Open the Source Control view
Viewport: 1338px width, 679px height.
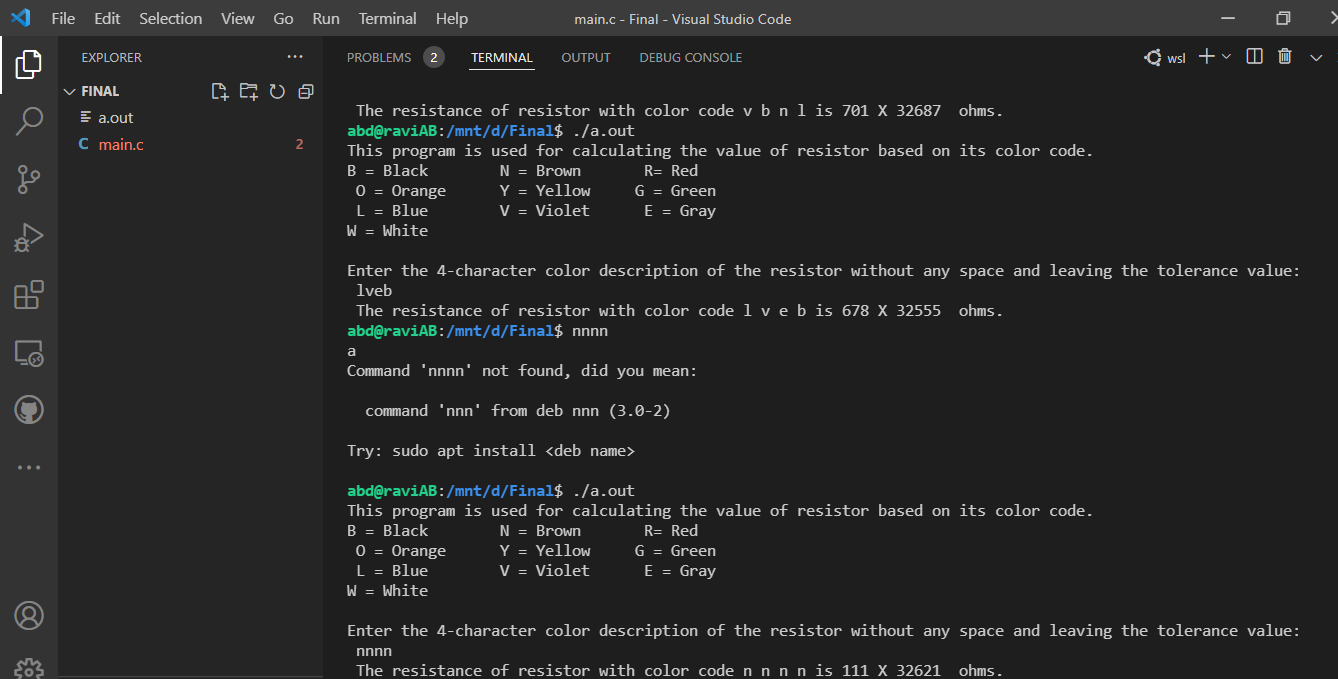pyautogui.click(x=29, y=180)
